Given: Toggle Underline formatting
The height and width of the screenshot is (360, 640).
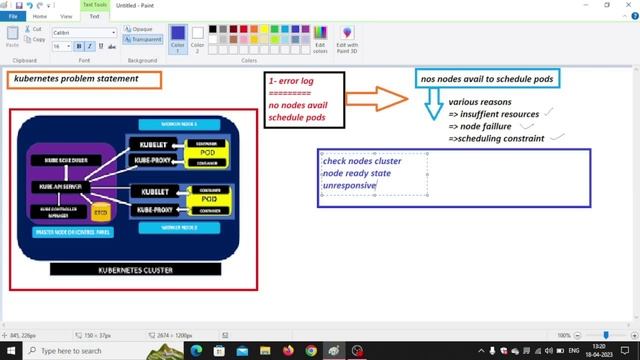Looking at the screenshot, I should [x=101, y=47].
